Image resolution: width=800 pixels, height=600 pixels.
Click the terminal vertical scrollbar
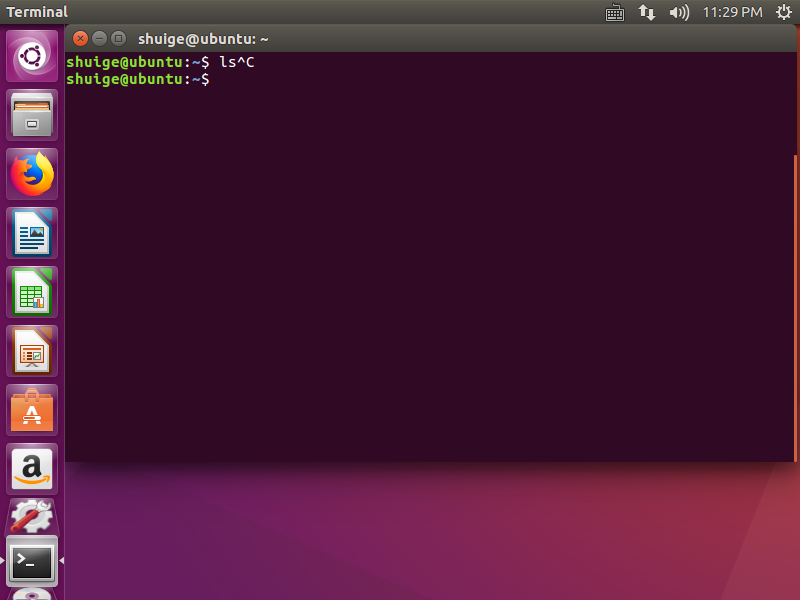(795, 308)
